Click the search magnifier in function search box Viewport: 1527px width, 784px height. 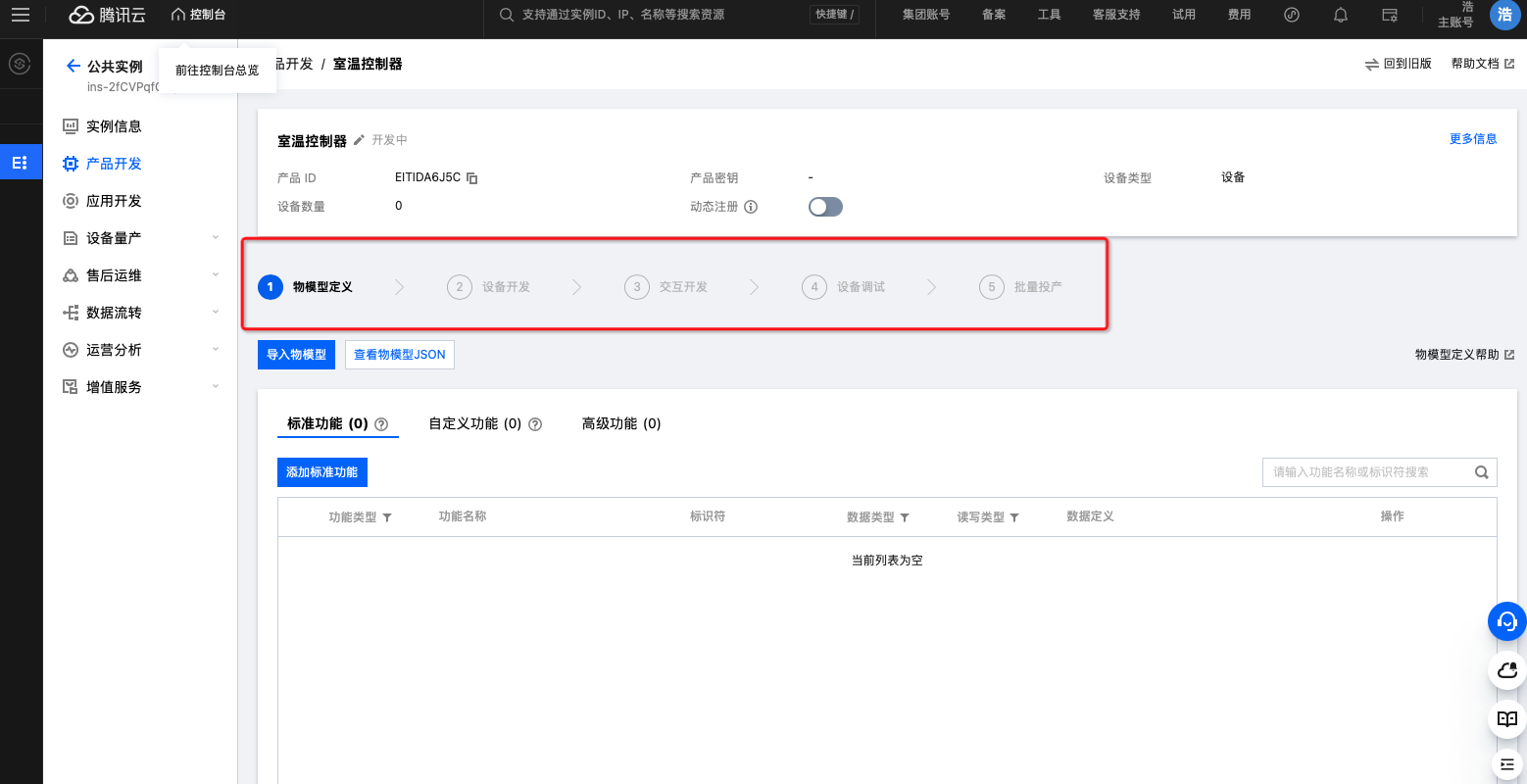(x=1482, y=472)
